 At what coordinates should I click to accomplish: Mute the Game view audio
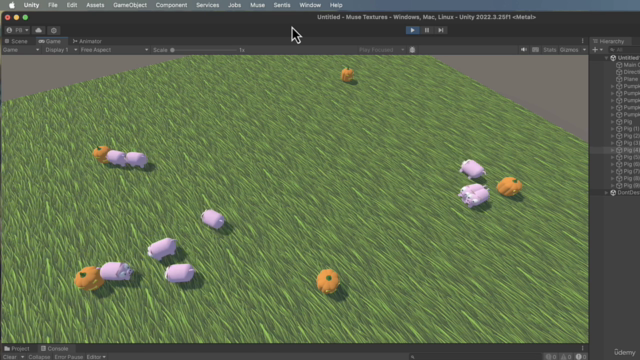coord(524,50)
